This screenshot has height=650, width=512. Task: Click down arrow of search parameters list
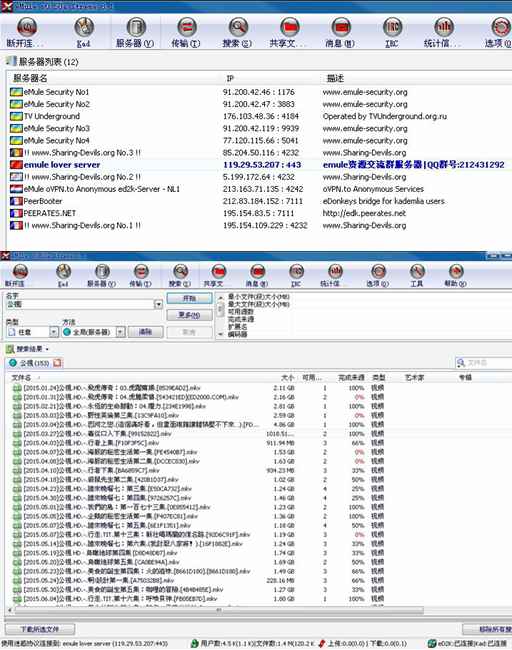tap(220, 334)
